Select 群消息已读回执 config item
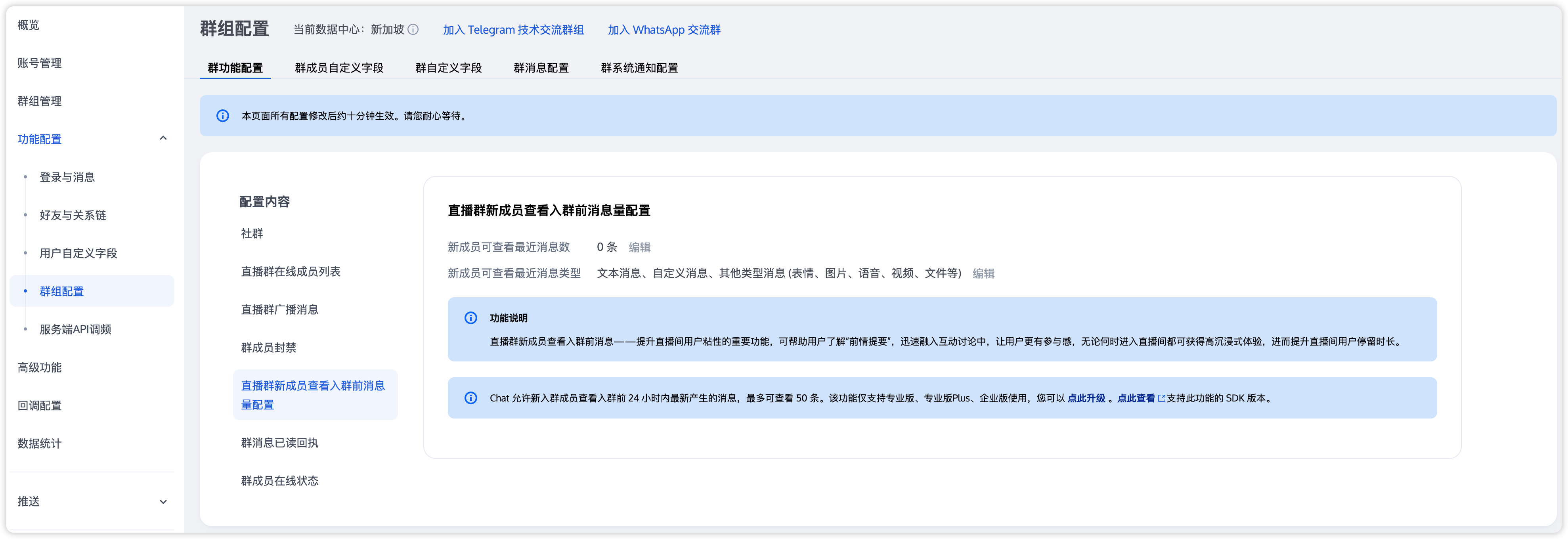 (279, 442)
